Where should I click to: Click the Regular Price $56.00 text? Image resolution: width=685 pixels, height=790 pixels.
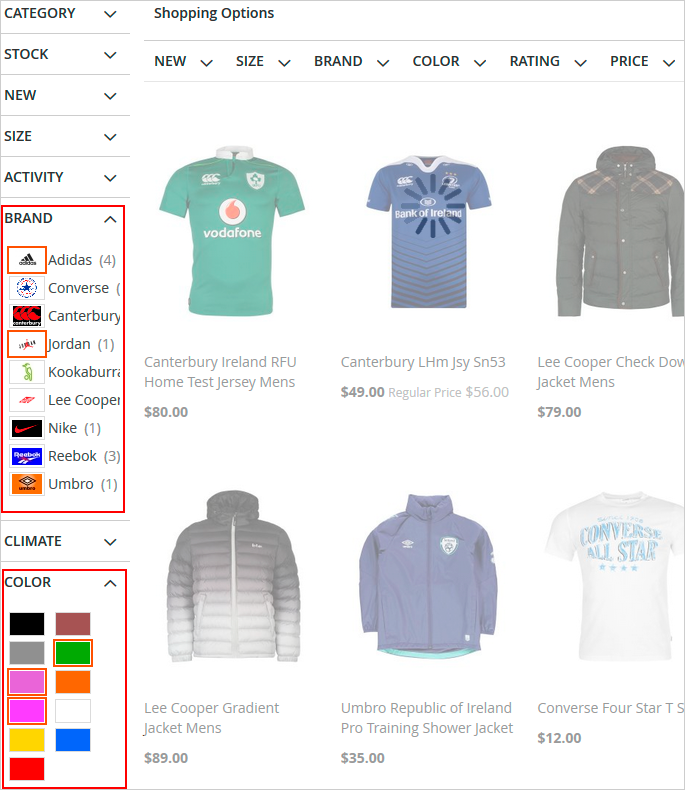[x=448, y=392]
